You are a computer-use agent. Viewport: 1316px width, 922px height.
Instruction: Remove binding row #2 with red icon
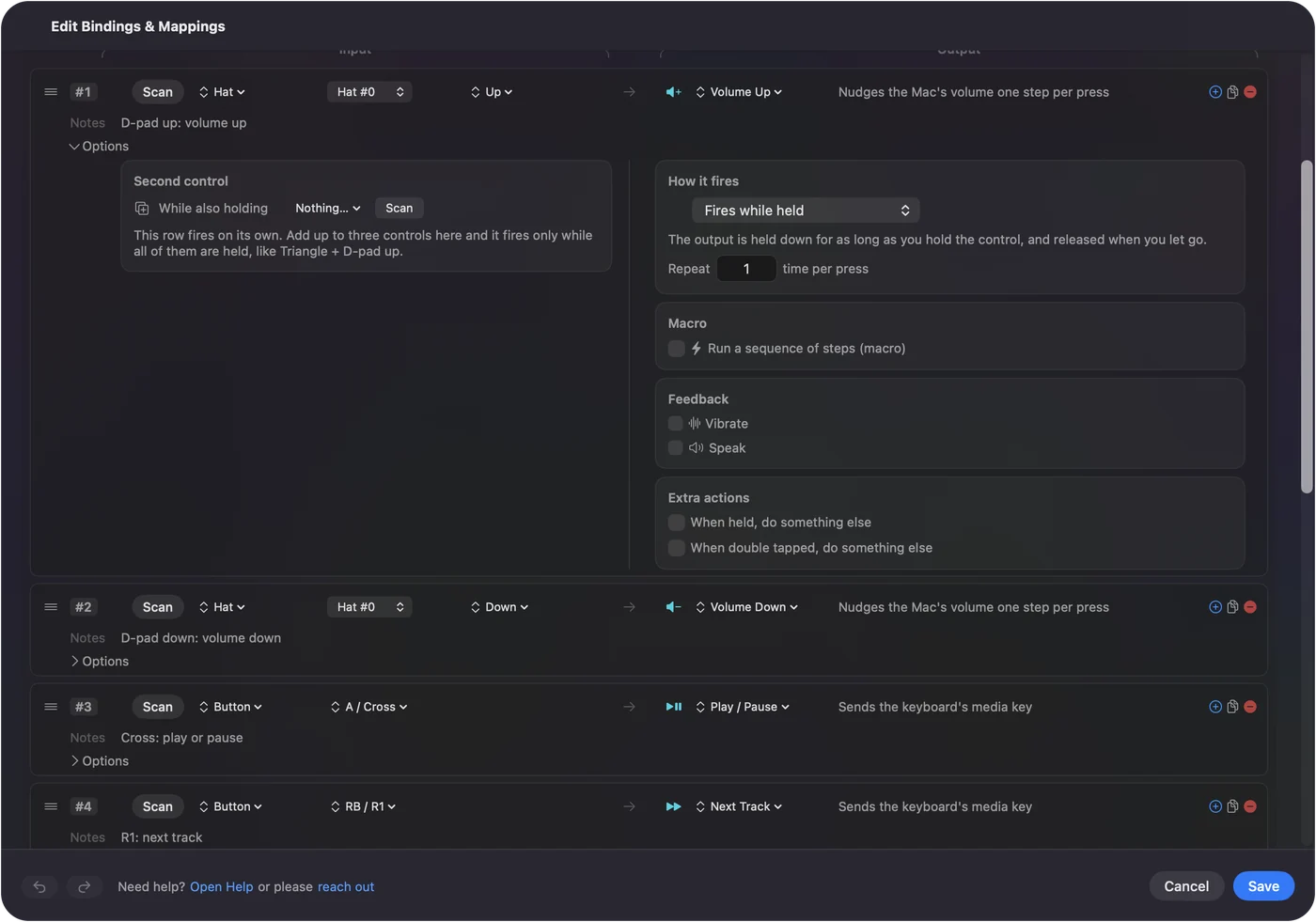pos(1250,607)
